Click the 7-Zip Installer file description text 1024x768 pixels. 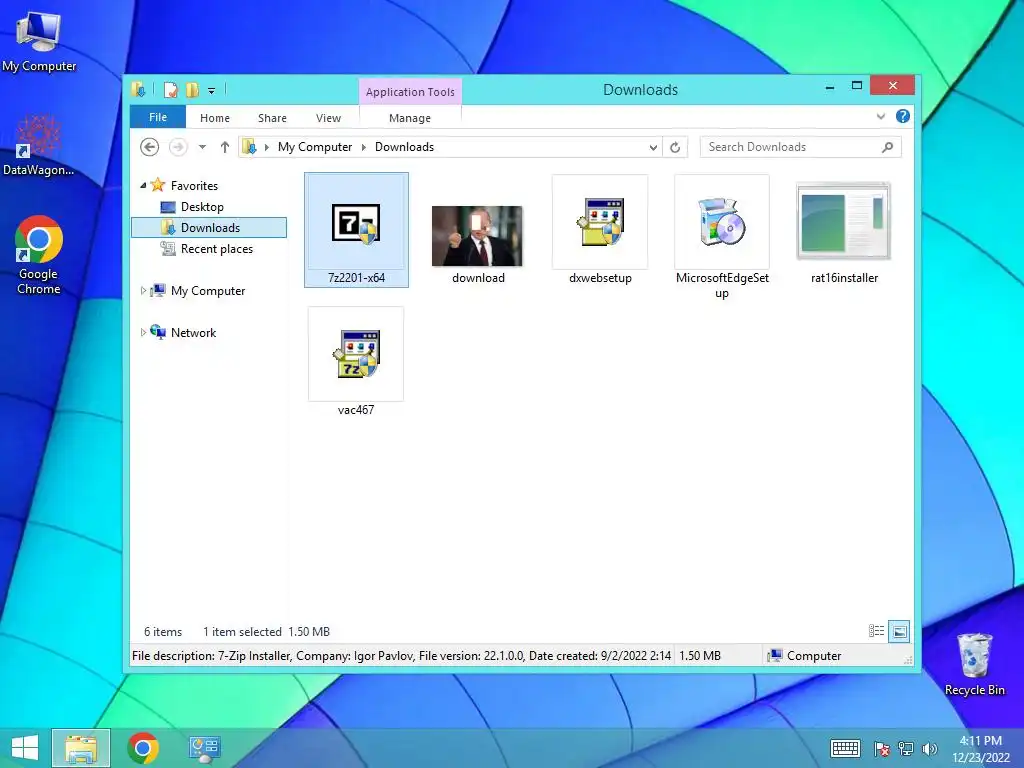pos(401,656)
